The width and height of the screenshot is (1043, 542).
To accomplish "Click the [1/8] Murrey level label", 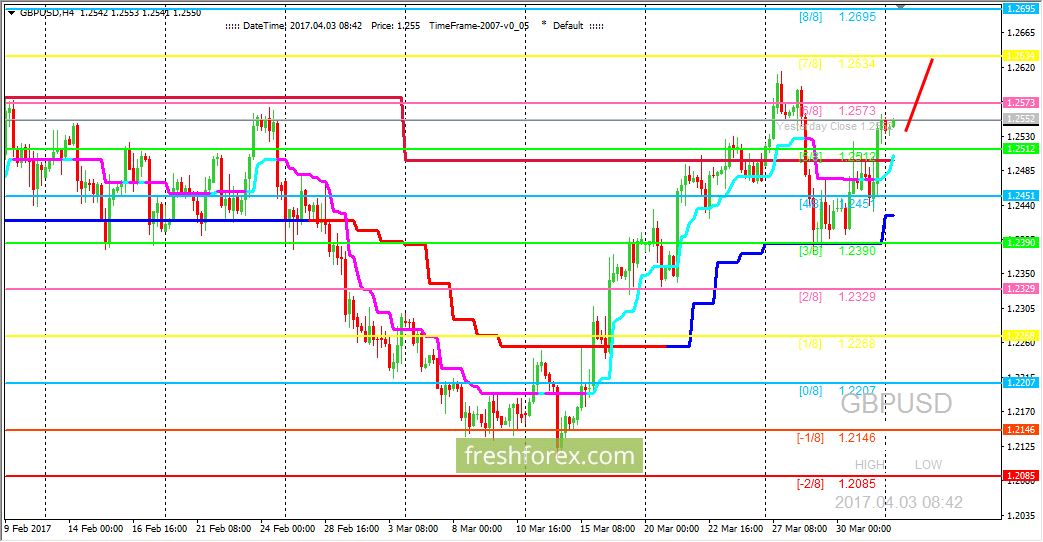I will tap(810, 344).
